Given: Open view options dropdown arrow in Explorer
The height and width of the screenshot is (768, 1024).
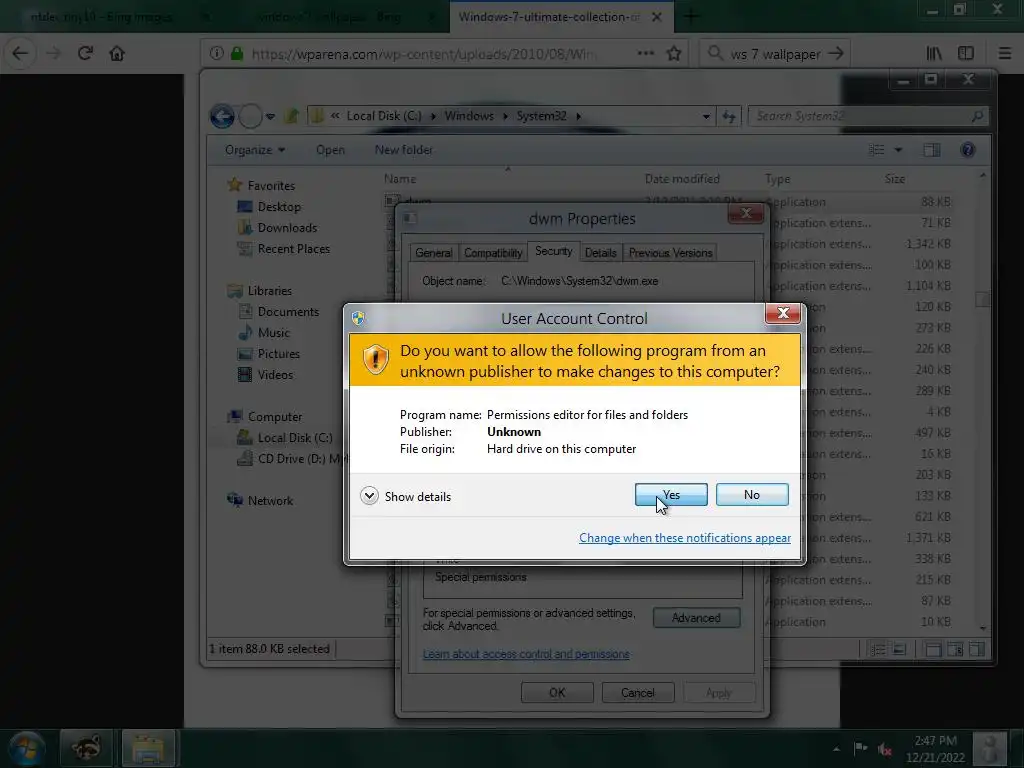Looking at the screenshot, I should pyautogui.click(x=899, y=150).
